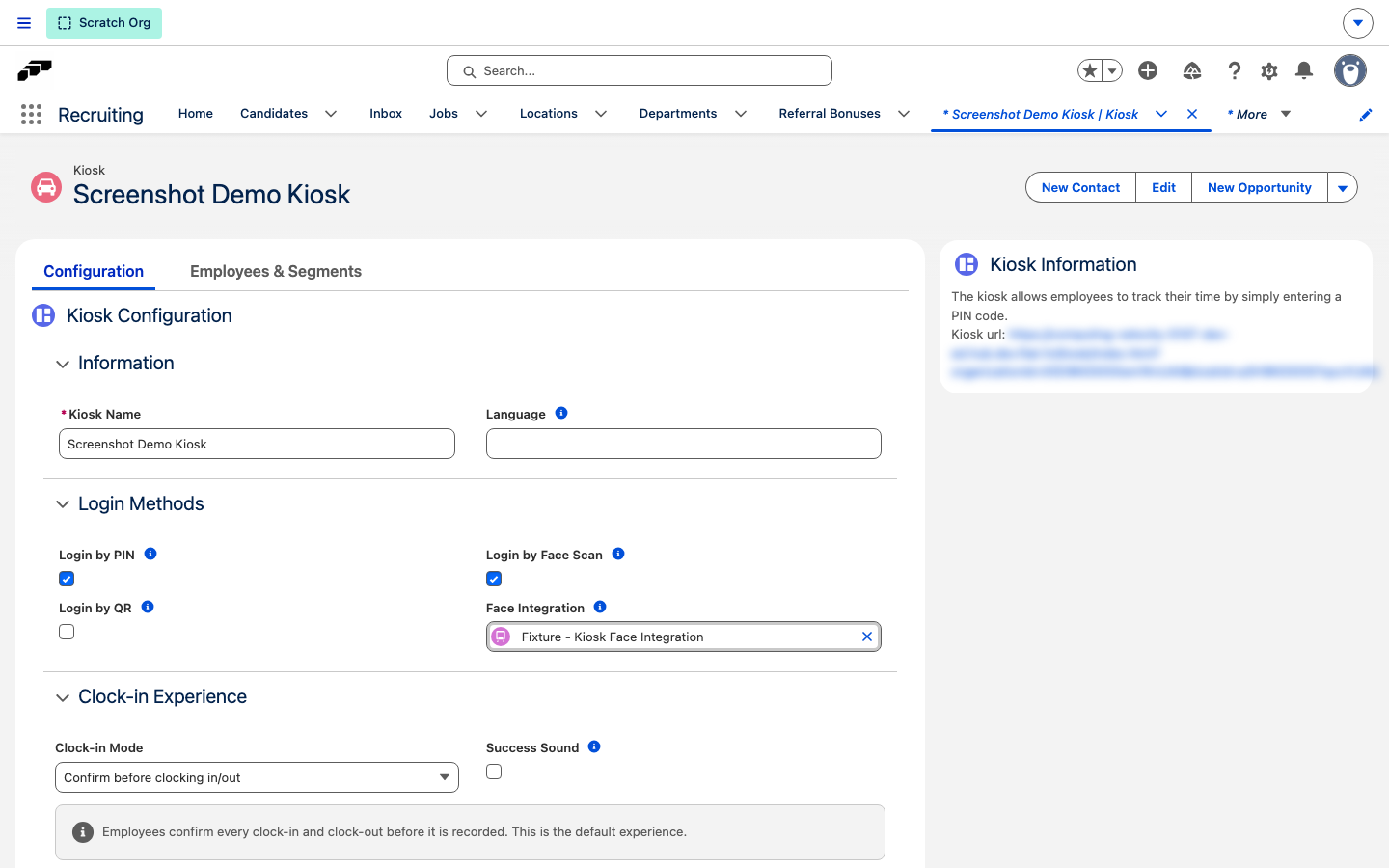Collapse the Information section
The width and height of the screenshot is (1389, 868).
[63, 364]
